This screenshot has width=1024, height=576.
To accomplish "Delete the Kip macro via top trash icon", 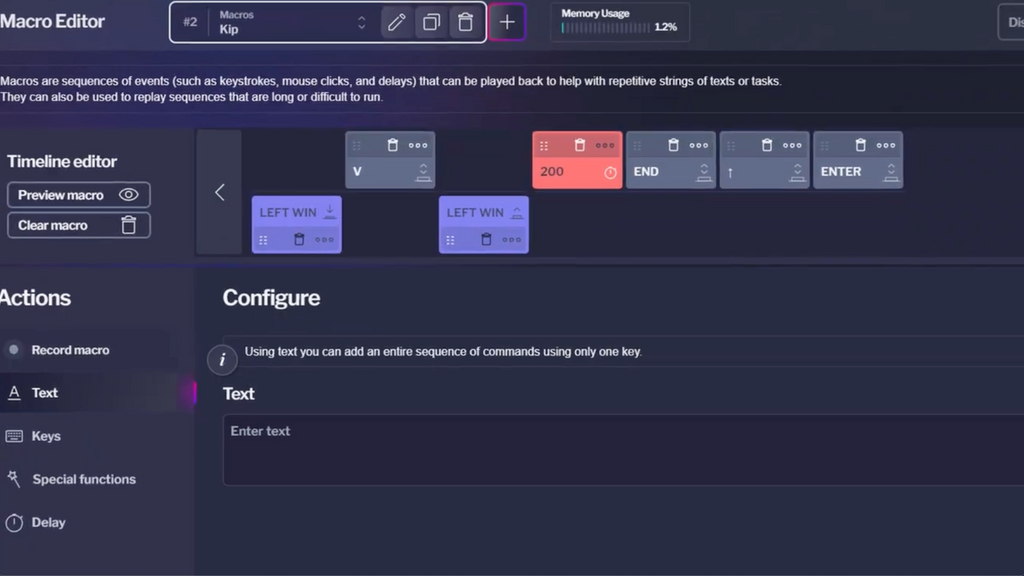I will 465,22.
